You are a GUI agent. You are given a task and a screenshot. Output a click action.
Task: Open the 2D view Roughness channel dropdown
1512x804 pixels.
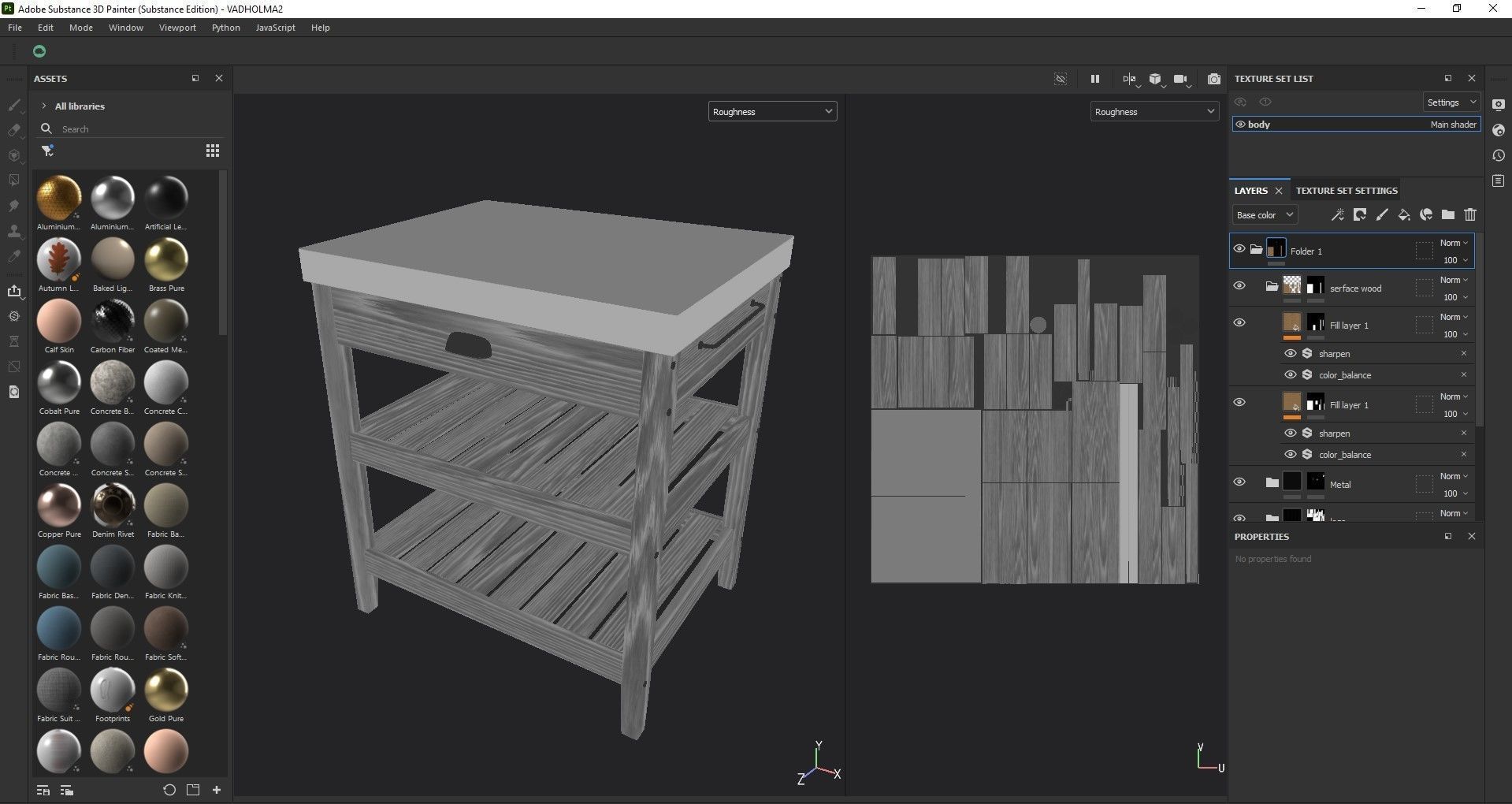[1154, 112]
